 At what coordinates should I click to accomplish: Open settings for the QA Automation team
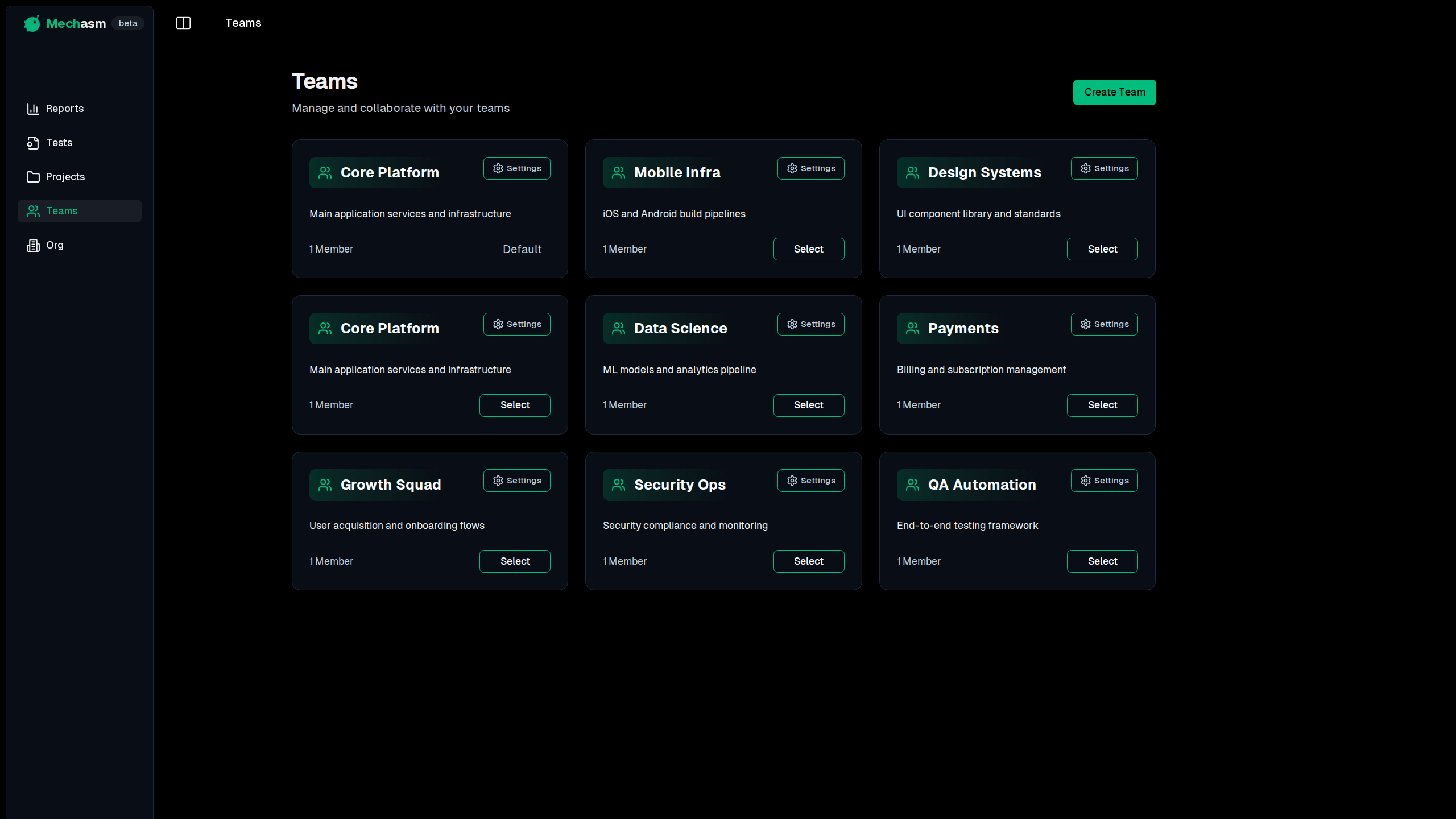(1103, 480)
